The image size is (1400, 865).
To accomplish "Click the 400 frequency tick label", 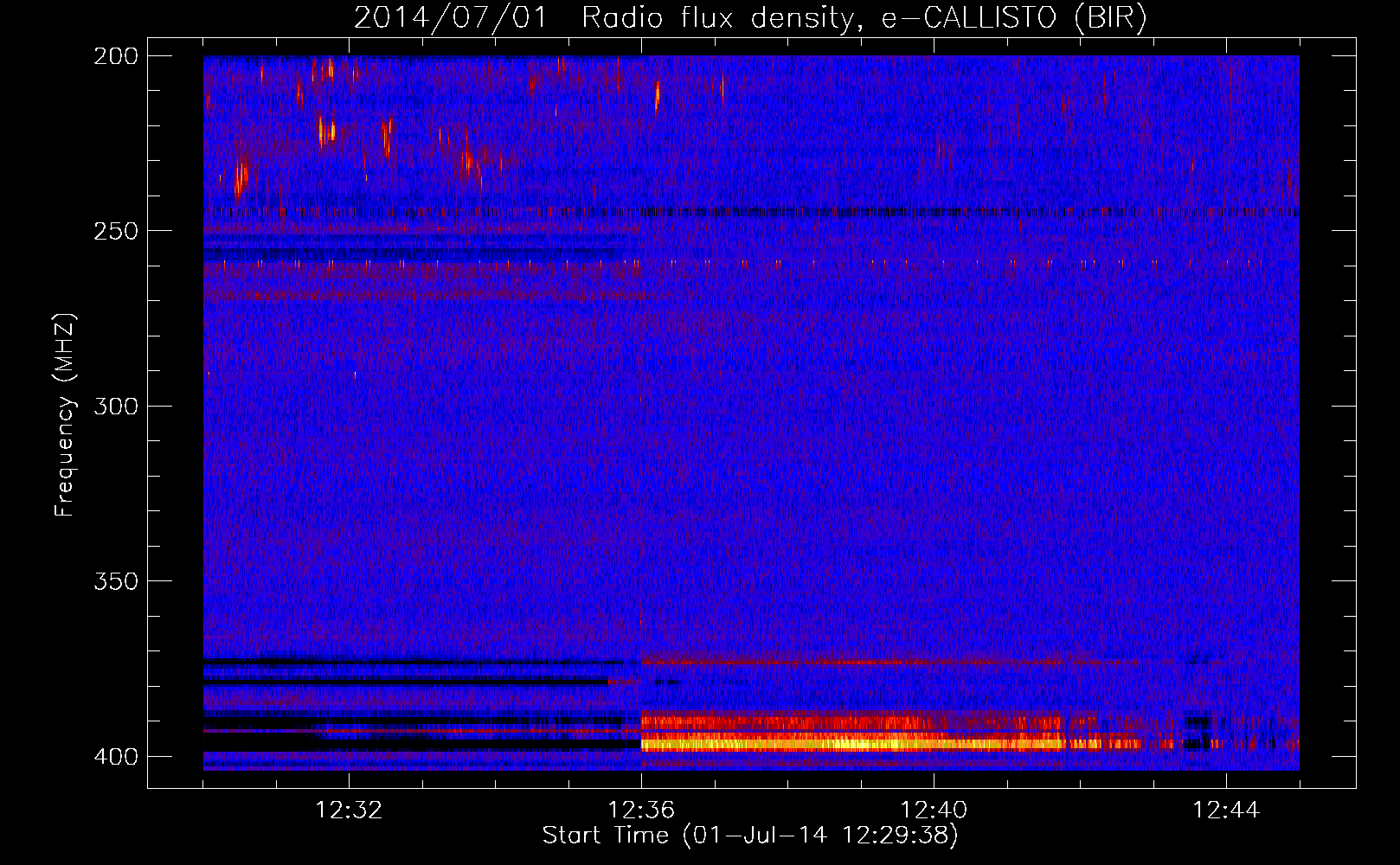I will tap(115, 756).
